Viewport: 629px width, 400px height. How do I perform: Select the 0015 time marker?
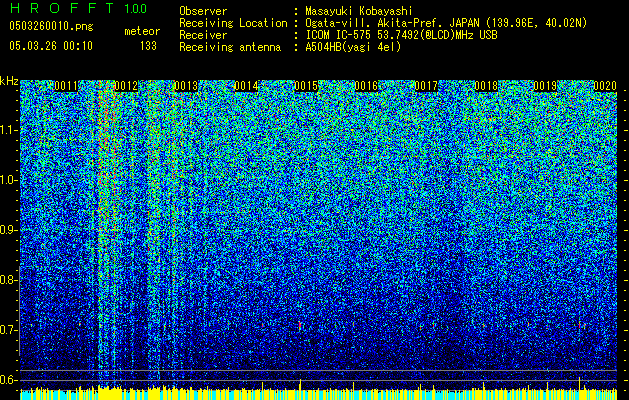[306, 86]
